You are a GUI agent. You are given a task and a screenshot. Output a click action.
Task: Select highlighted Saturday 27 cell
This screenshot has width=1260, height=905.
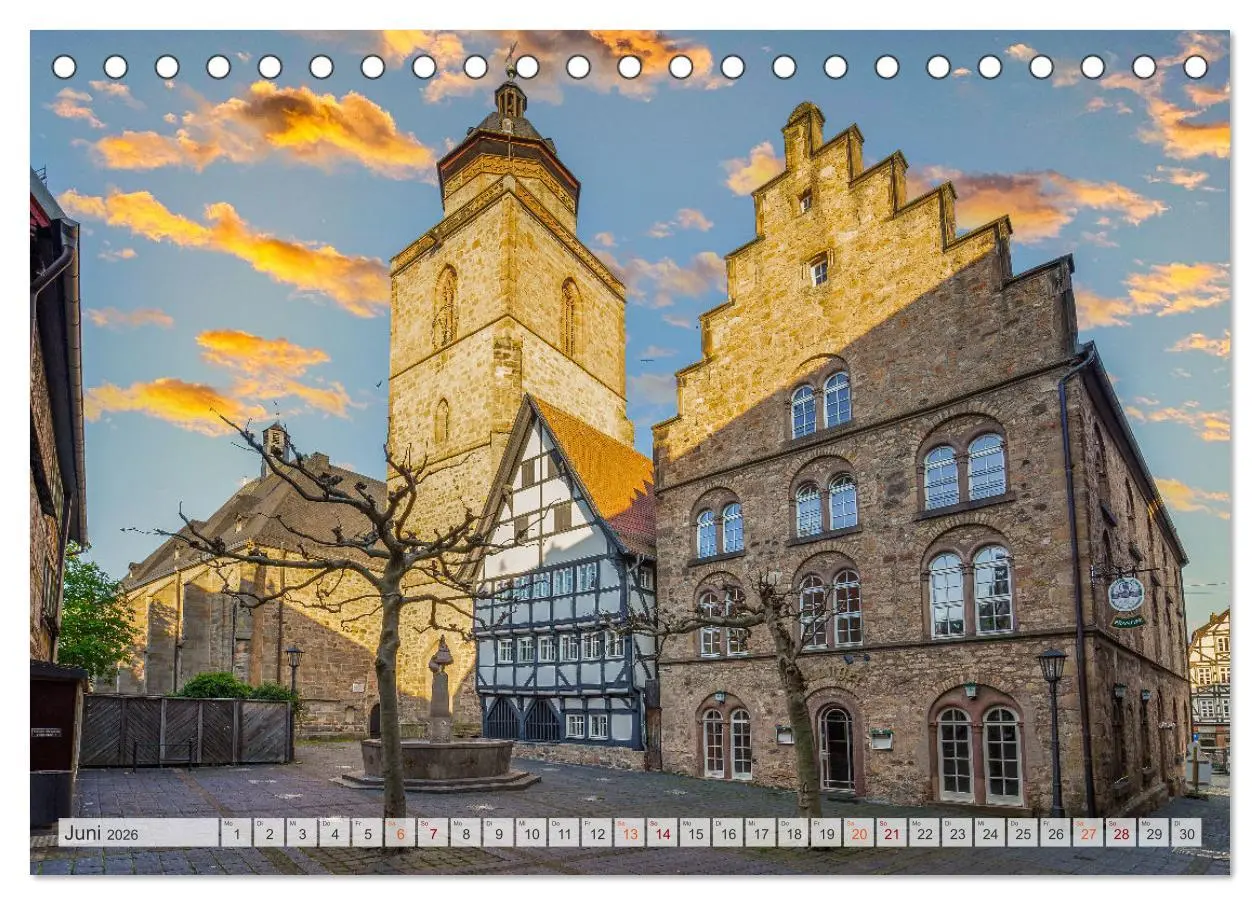1088,833
